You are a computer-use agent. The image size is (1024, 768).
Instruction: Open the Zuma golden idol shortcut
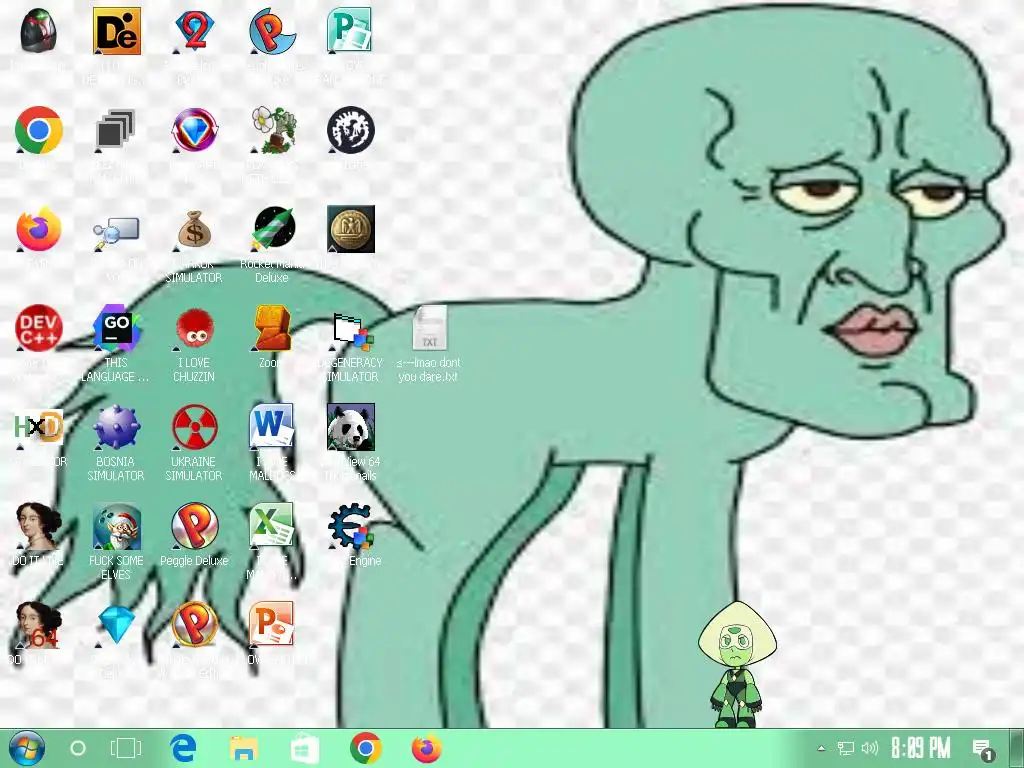click(272, 328)
